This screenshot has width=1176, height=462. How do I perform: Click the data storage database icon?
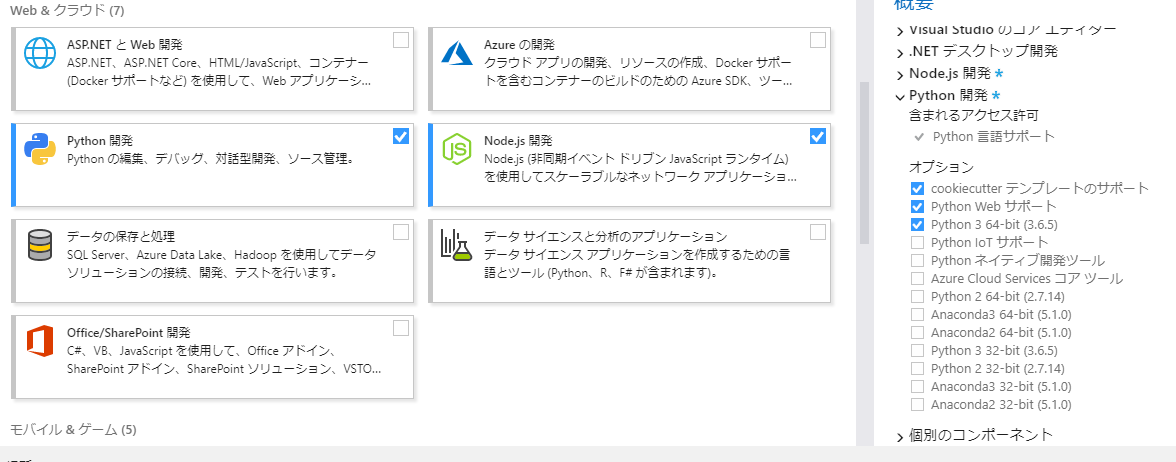click(40, 245)
